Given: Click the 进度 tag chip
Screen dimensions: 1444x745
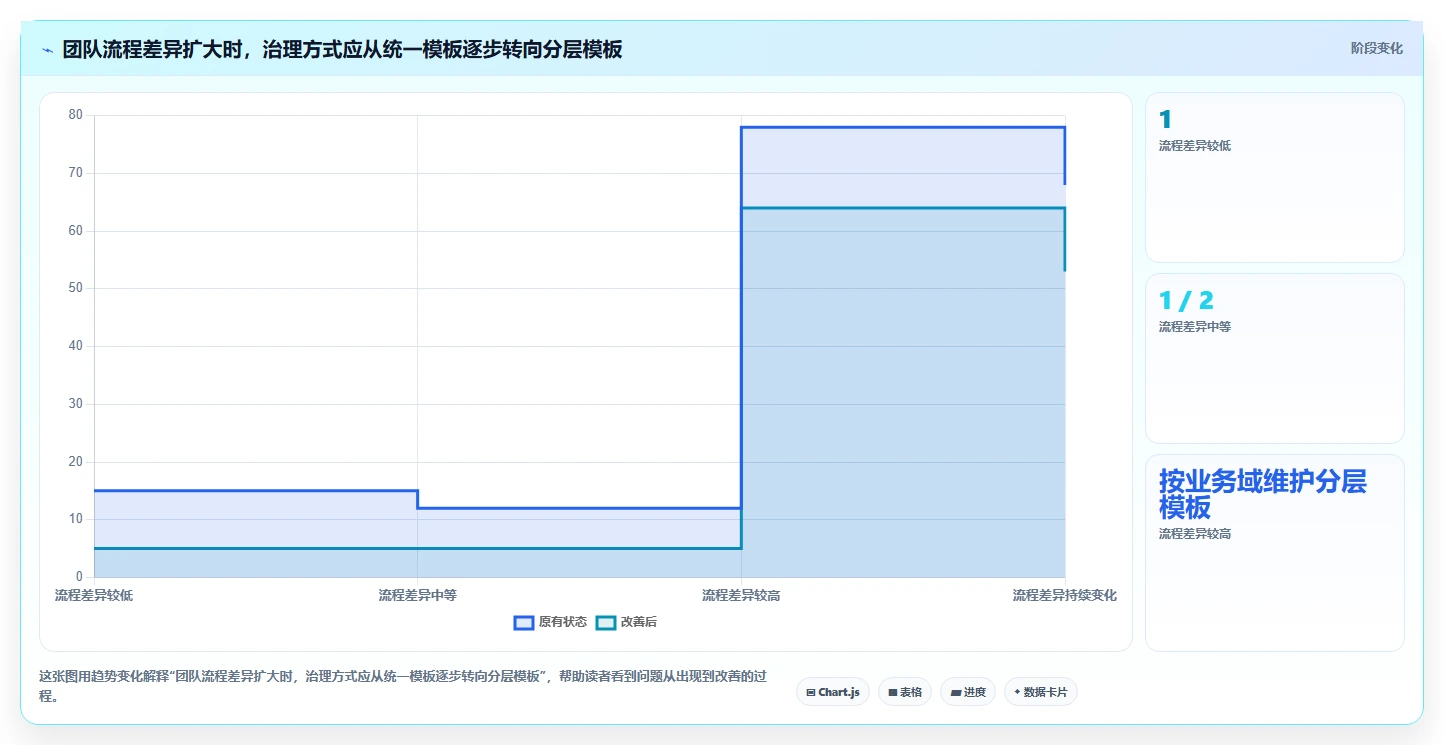Looking at the screenshot, I should pos(968,692).
